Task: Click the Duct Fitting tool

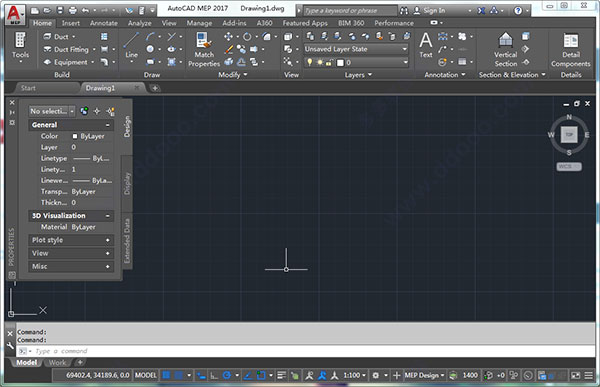Action: tap(66, 49)
